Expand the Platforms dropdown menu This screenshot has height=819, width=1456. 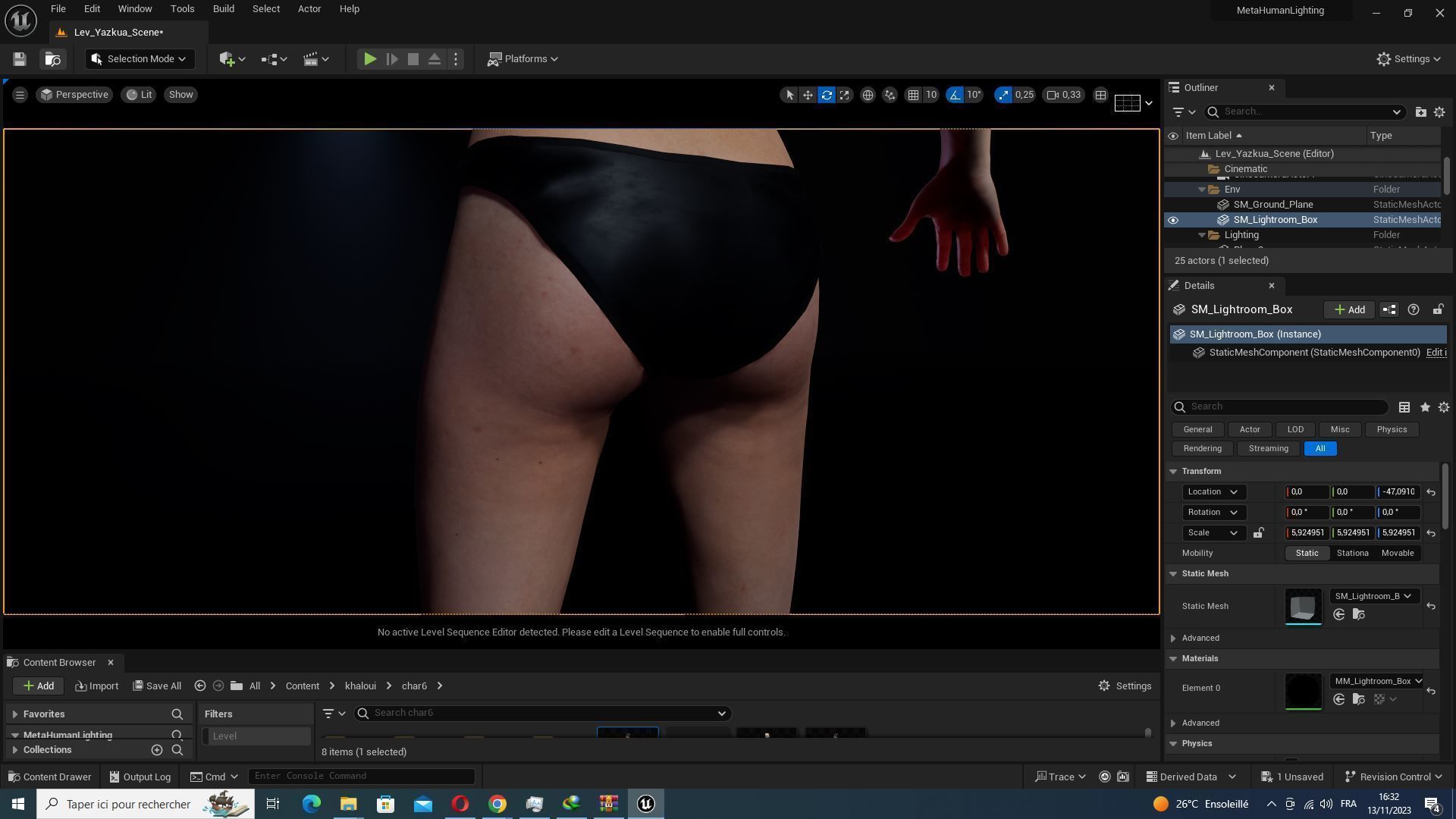(523, 59)
